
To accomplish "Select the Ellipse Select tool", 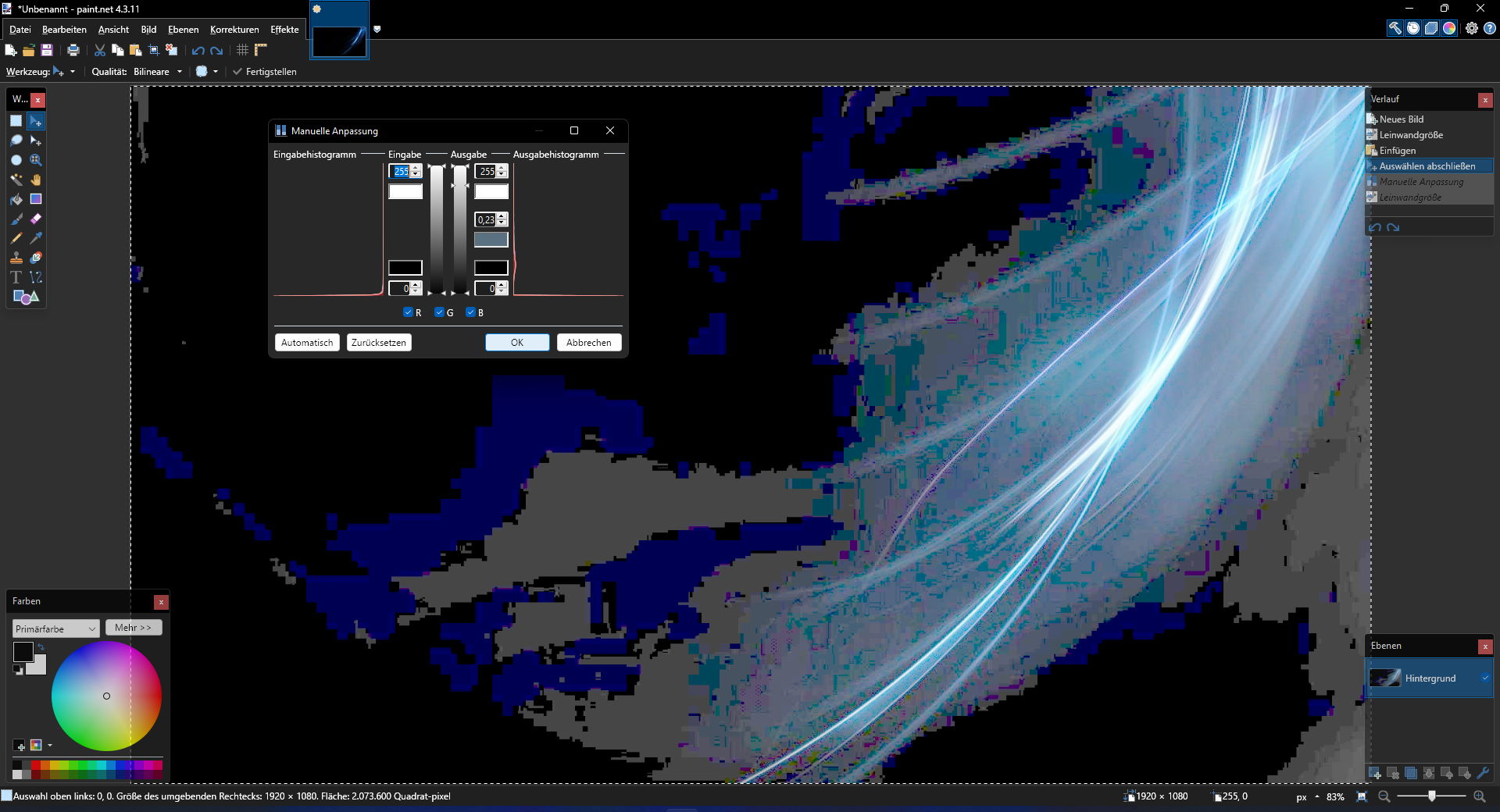I will [x=16, y=160].
